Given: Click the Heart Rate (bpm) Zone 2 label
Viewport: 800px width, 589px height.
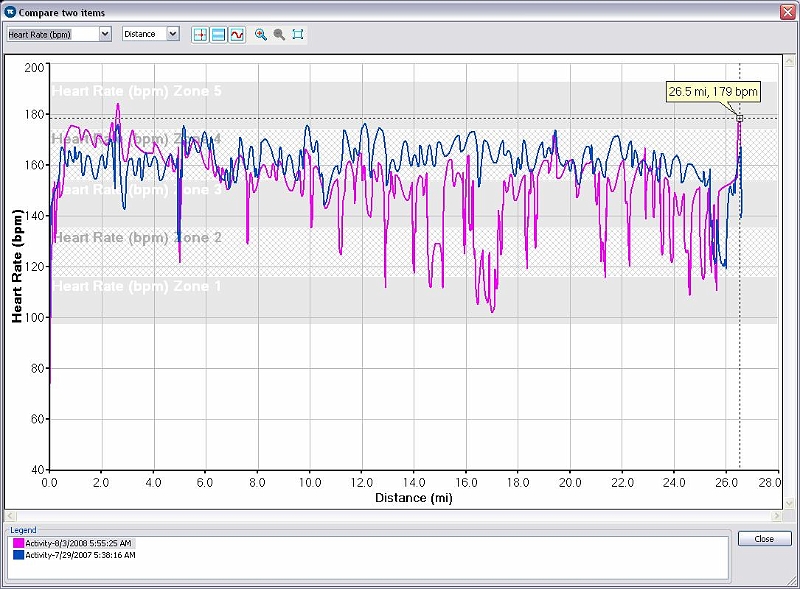Looking at the screenshot, I should 138,238.
